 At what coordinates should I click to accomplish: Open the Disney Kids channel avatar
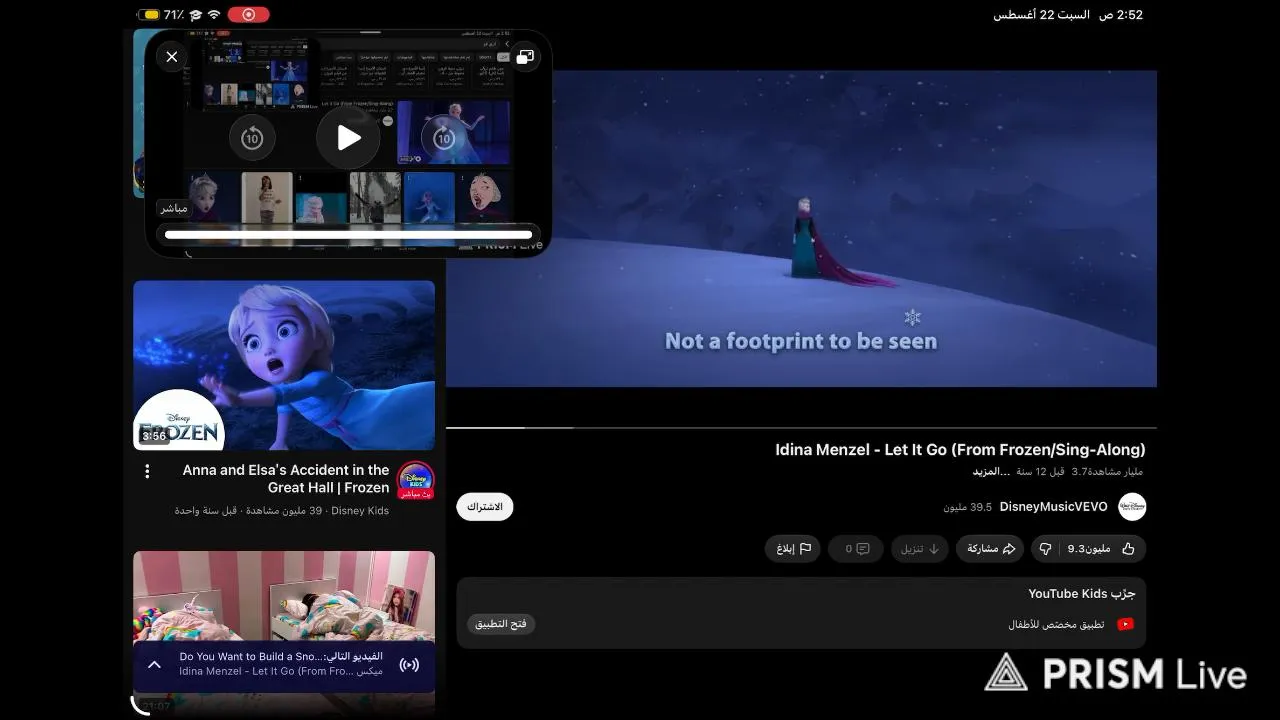click(x=415, y=480)
